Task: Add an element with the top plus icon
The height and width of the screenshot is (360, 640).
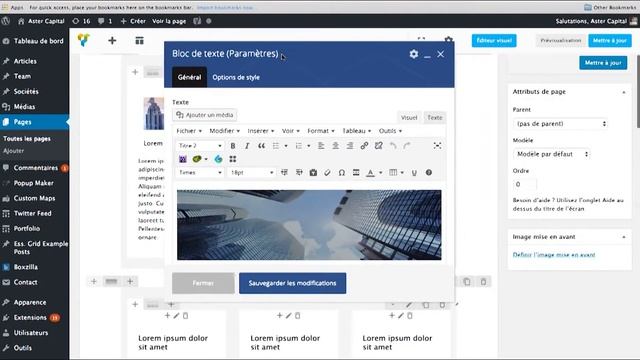Action: pos(112,40)
